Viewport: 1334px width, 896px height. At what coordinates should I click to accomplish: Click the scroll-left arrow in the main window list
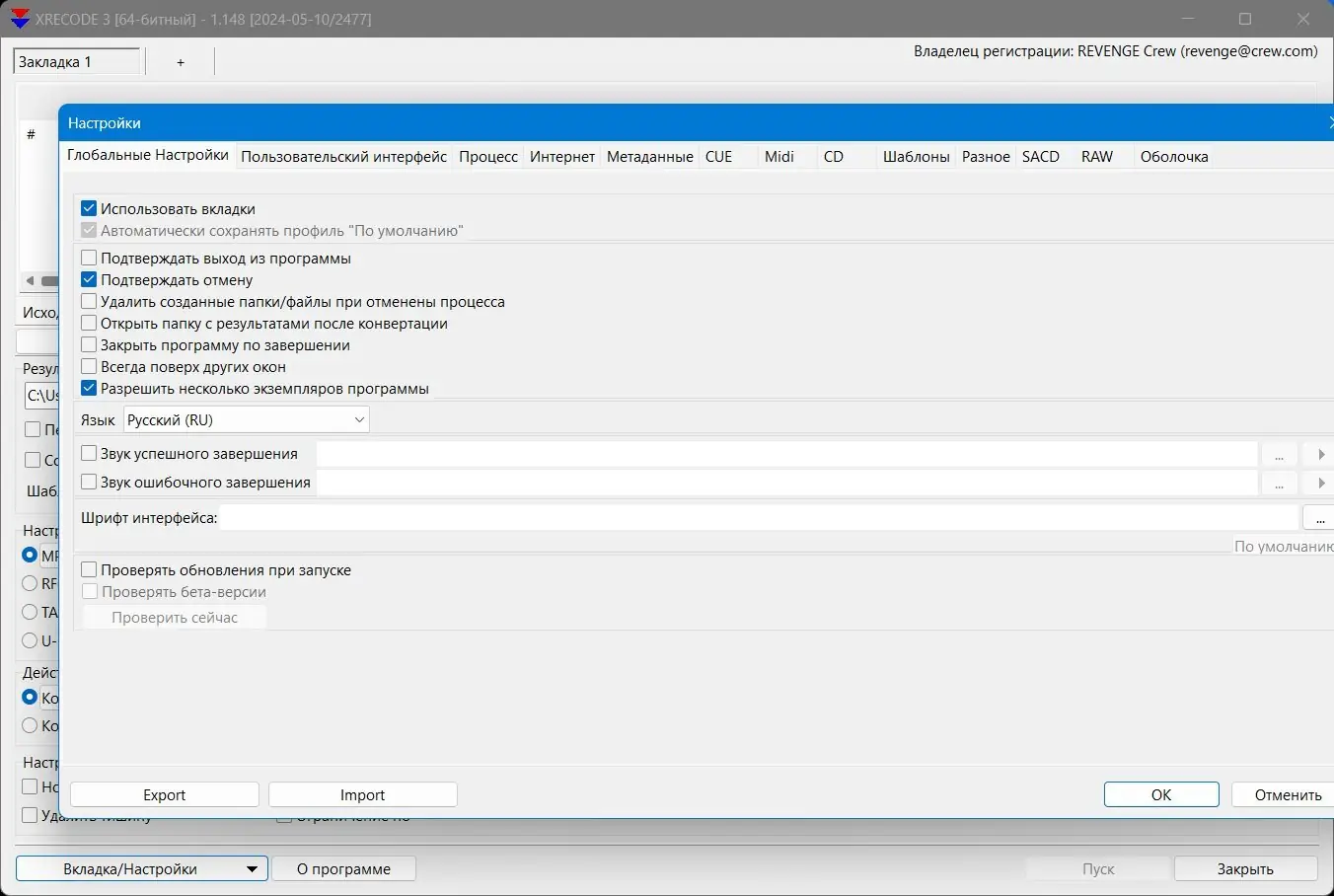click(30, 281)
